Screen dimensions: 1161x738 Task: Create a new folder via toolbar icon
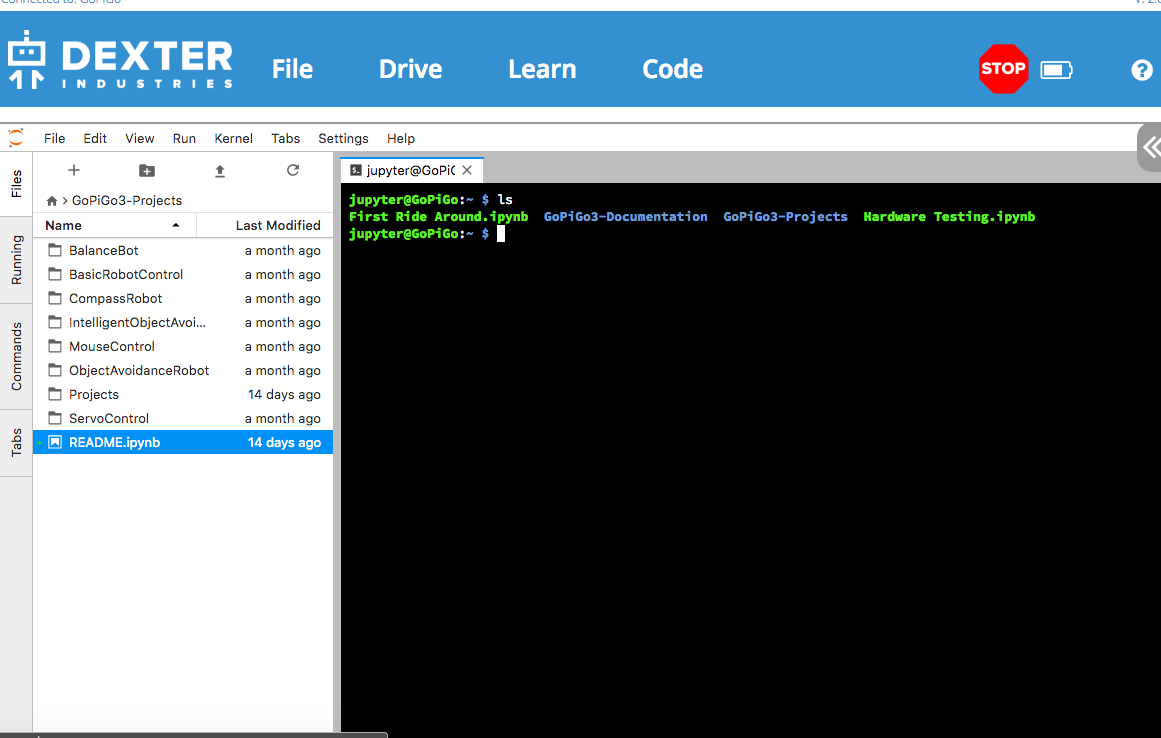click(147, 171)
